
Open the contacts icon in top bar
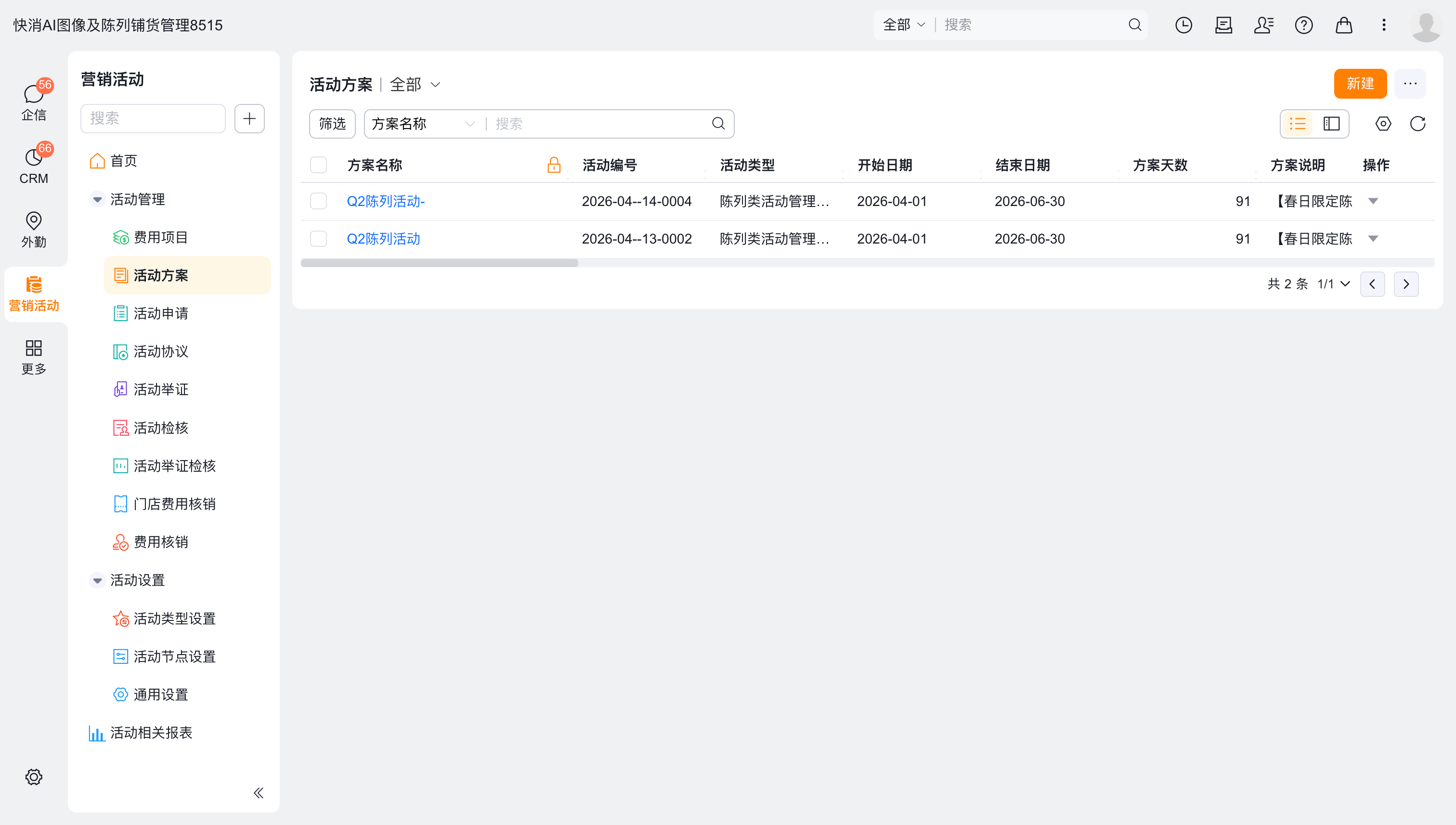[x=1263, y=25]
